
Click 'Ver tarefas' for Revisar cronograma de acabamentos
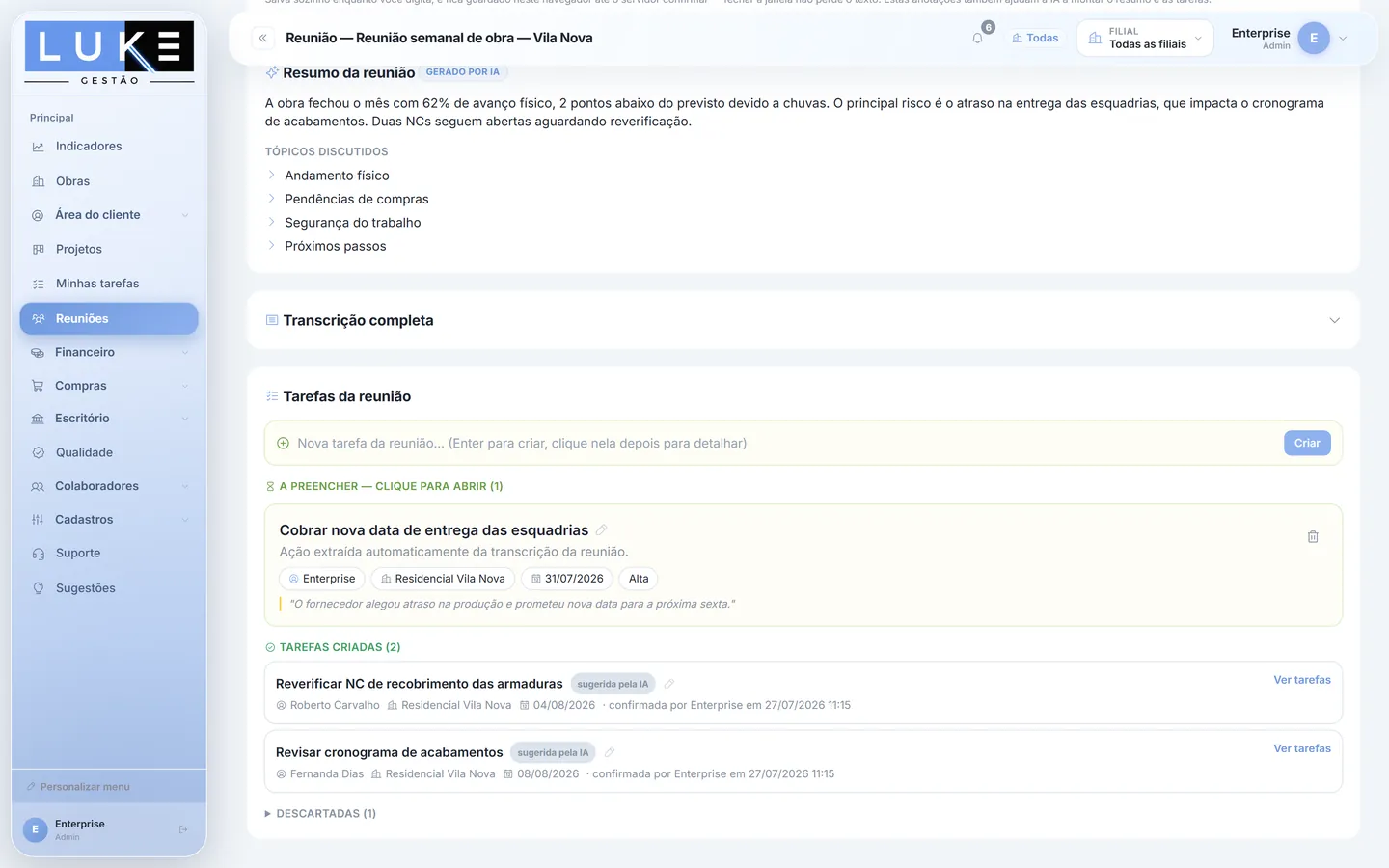point(1302,748)
